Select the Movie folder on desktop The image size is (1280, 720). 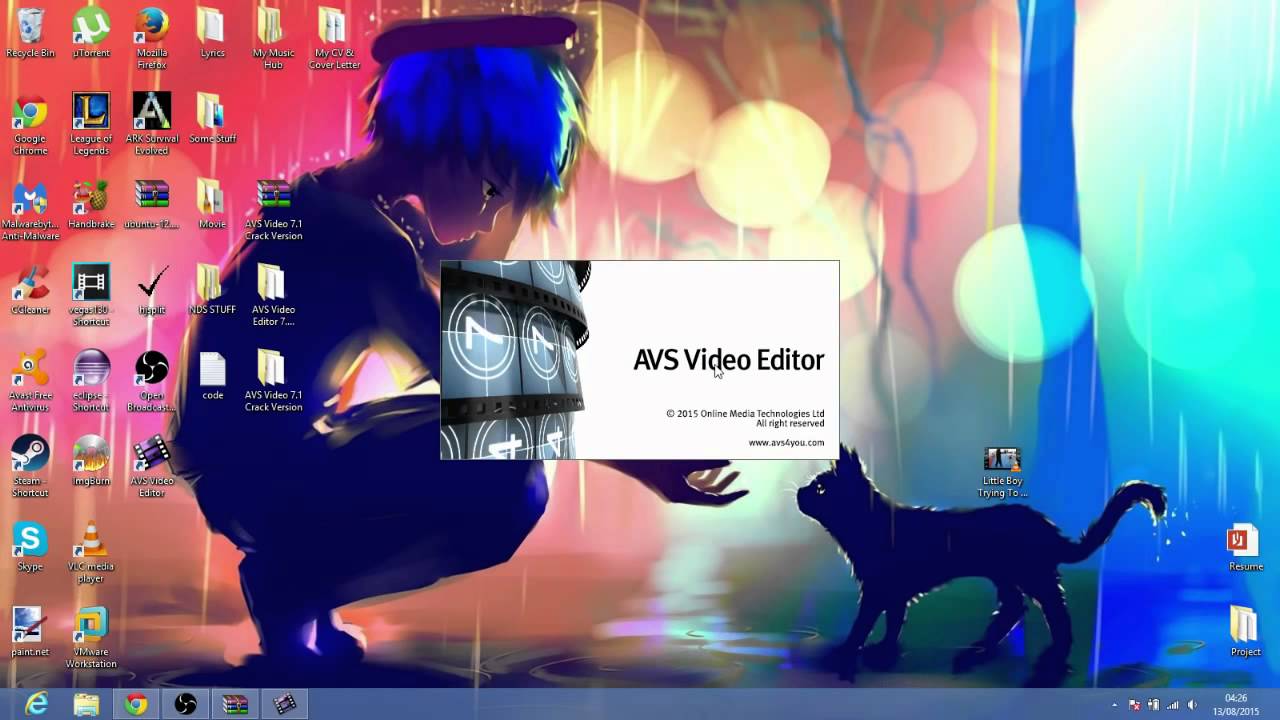tap(212, 205)
